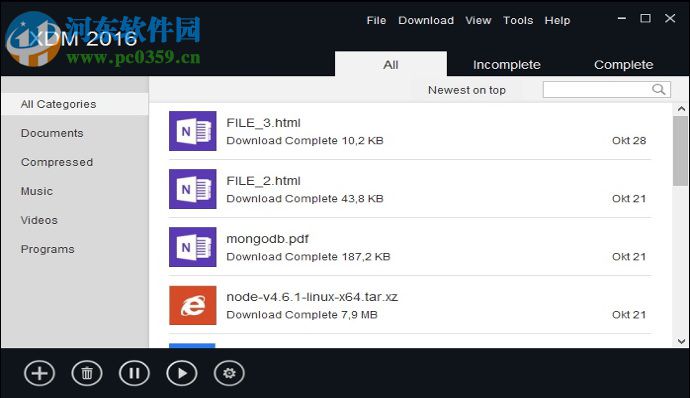
Task: Open the Tools menu
Action: click(x=518, y=20)
